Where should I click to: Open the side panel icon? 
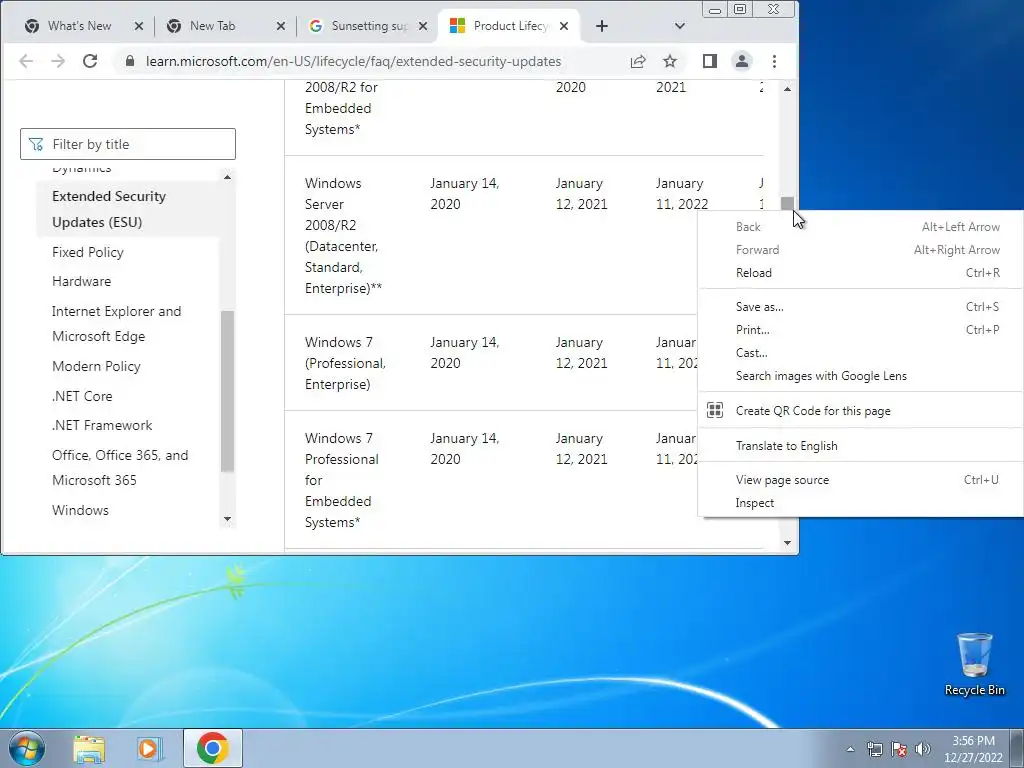pos(710,61)
